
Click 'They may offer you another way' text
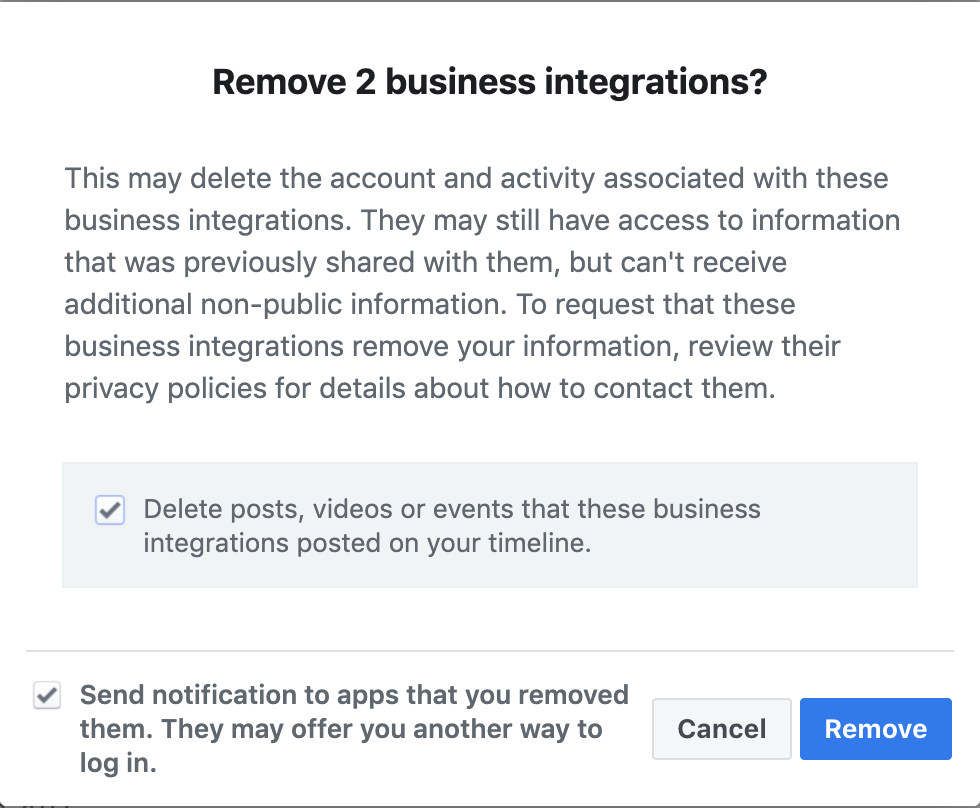pos(381,729)
